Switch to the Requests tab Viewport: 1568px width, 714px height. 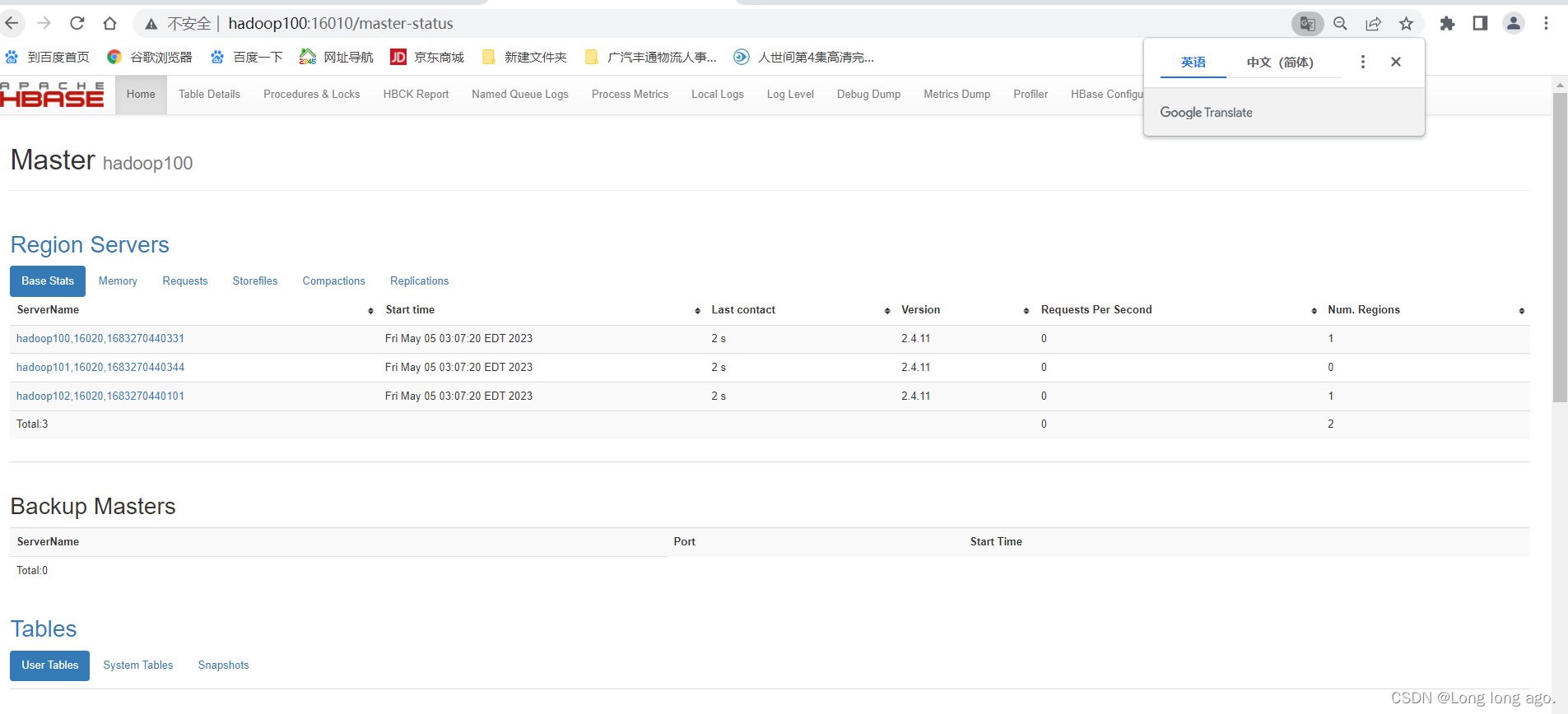click(185, 281)
